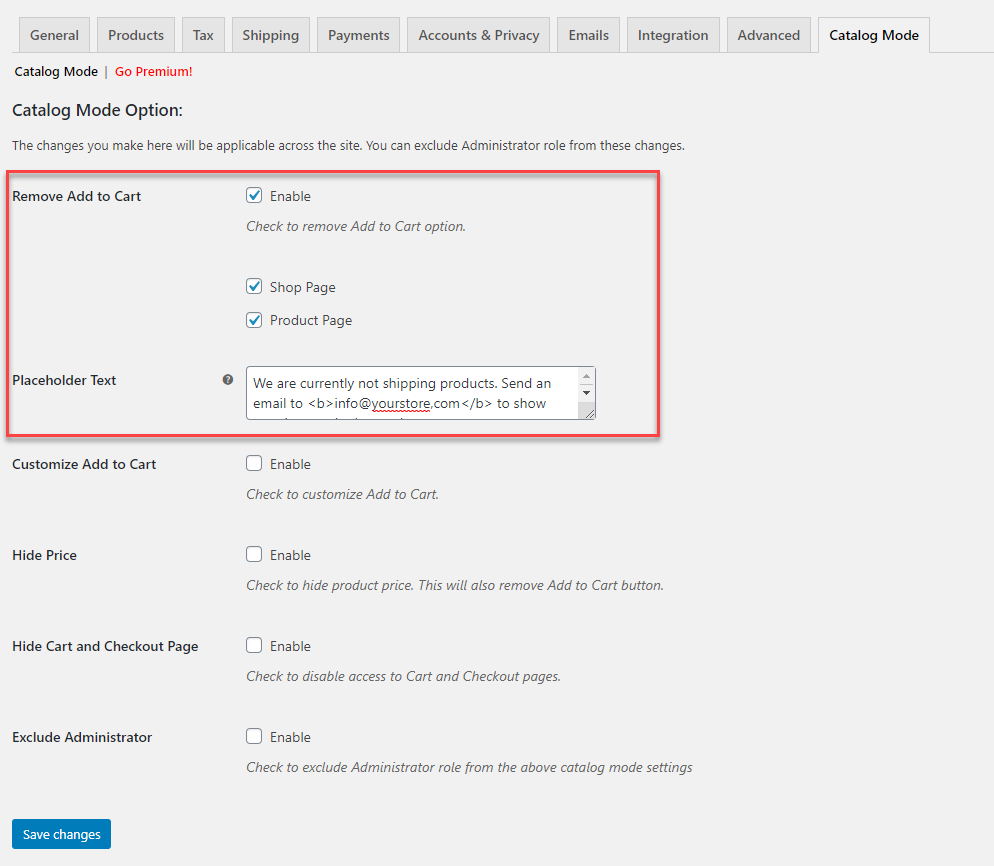Click 'Check to remove Add to Cart option.' text
The image size is (994, 866).
coord(356,226)
